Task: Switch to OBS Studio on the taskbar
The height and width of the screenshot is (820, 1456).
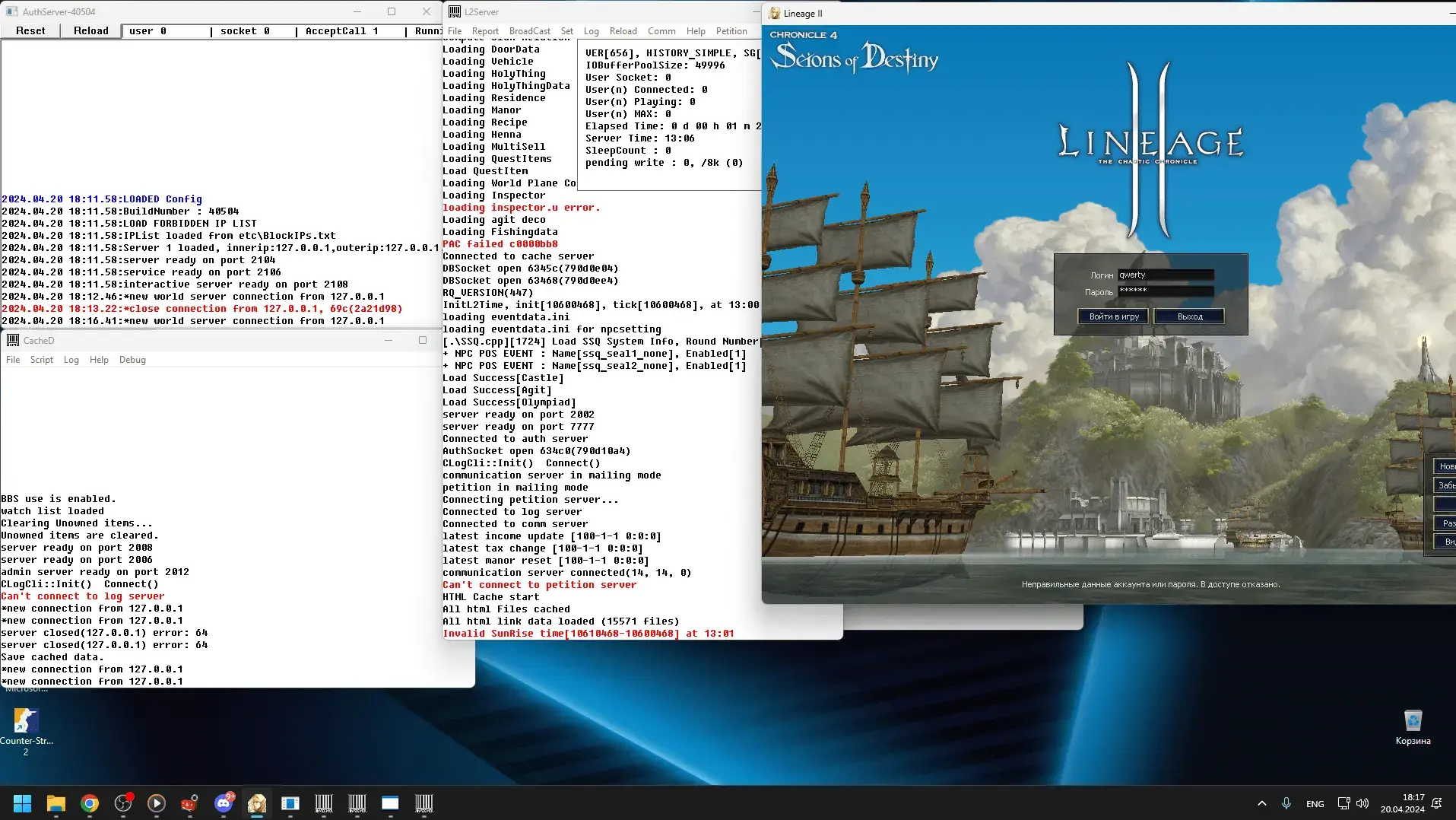Action: point(123,803)
